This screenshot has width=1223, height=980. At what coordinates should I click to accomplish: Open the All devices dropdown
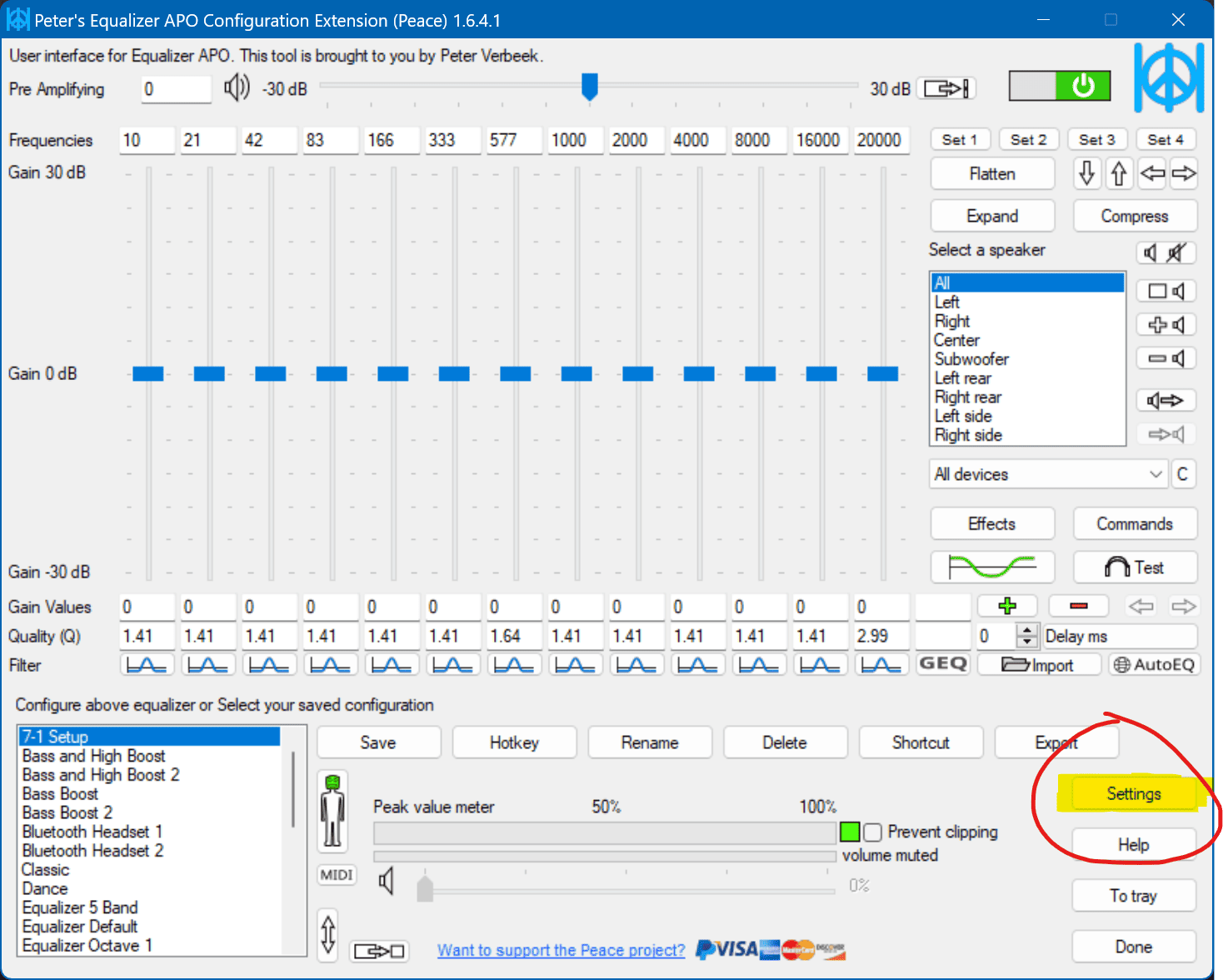tap(1047, 473)
